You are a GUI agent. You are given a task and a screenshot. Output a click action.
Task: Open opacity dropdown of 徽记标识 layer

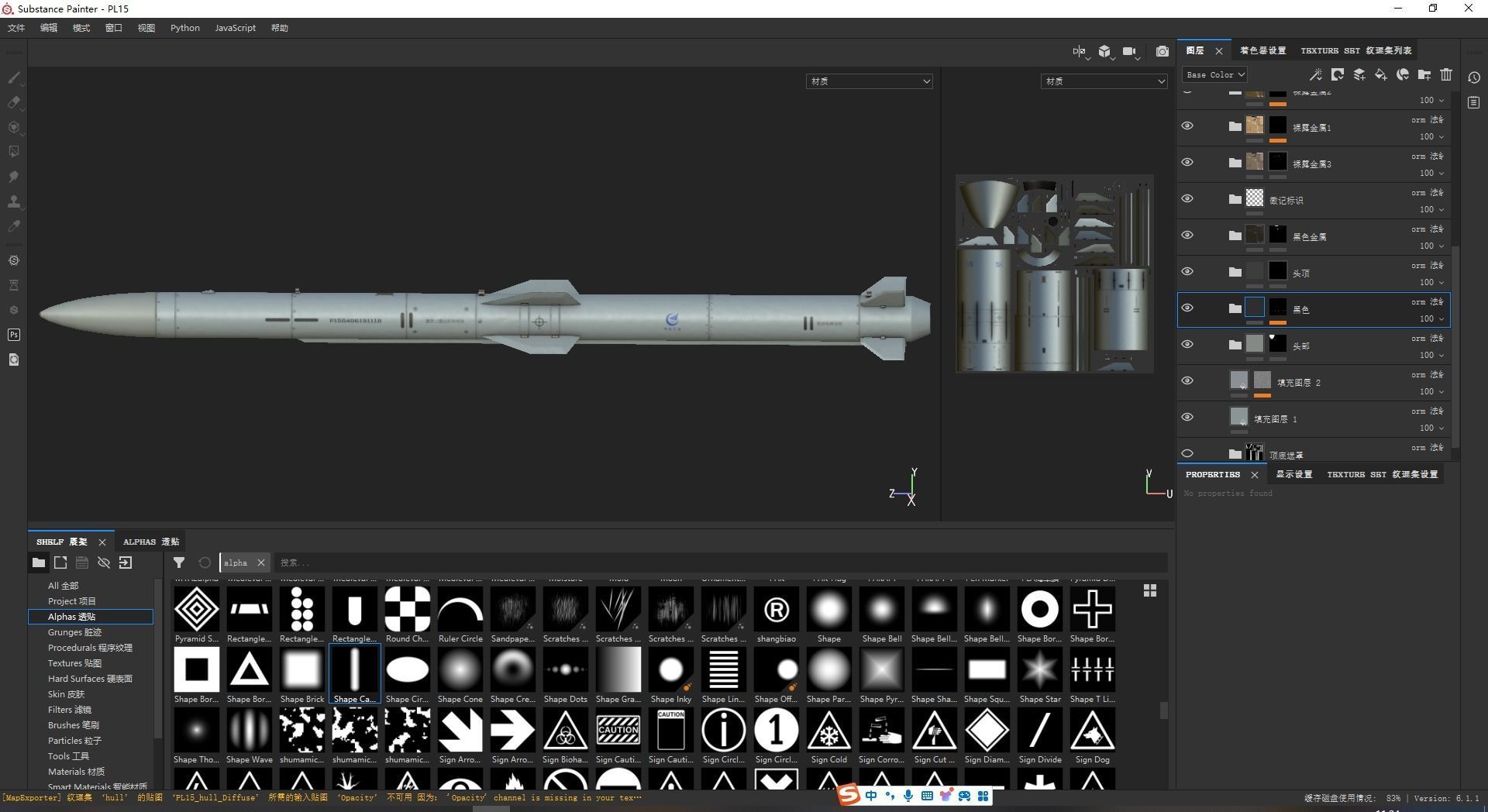click(1431, 209)
